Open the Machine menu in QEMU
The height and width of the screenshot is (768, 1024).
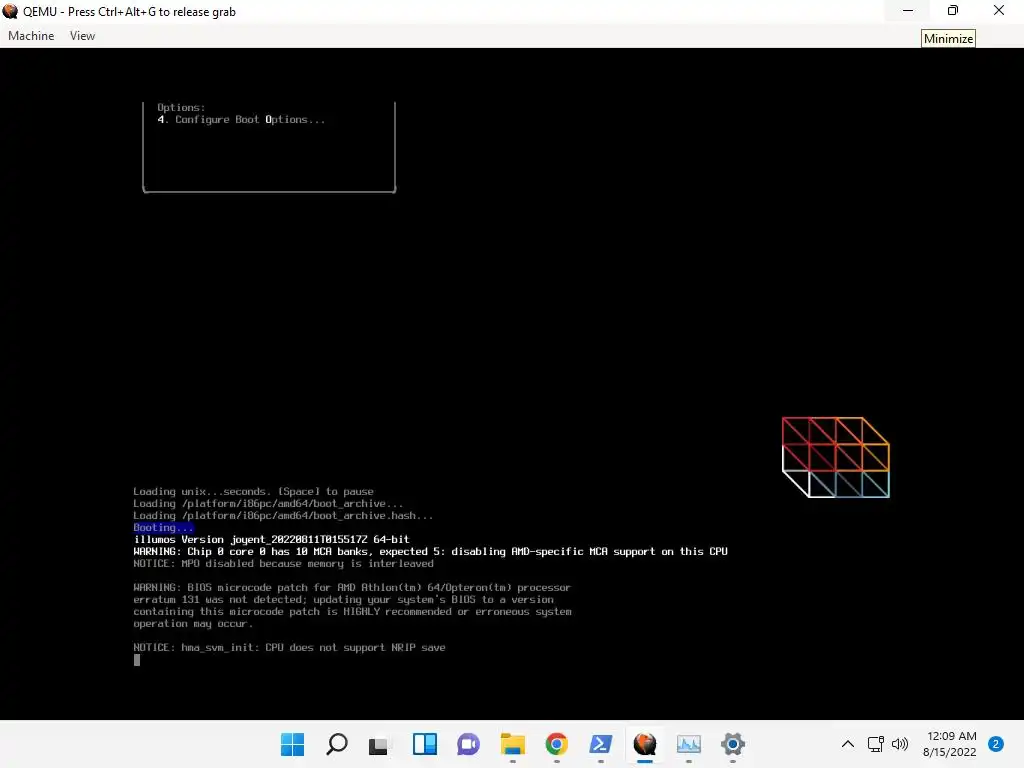tap(31, 36)
